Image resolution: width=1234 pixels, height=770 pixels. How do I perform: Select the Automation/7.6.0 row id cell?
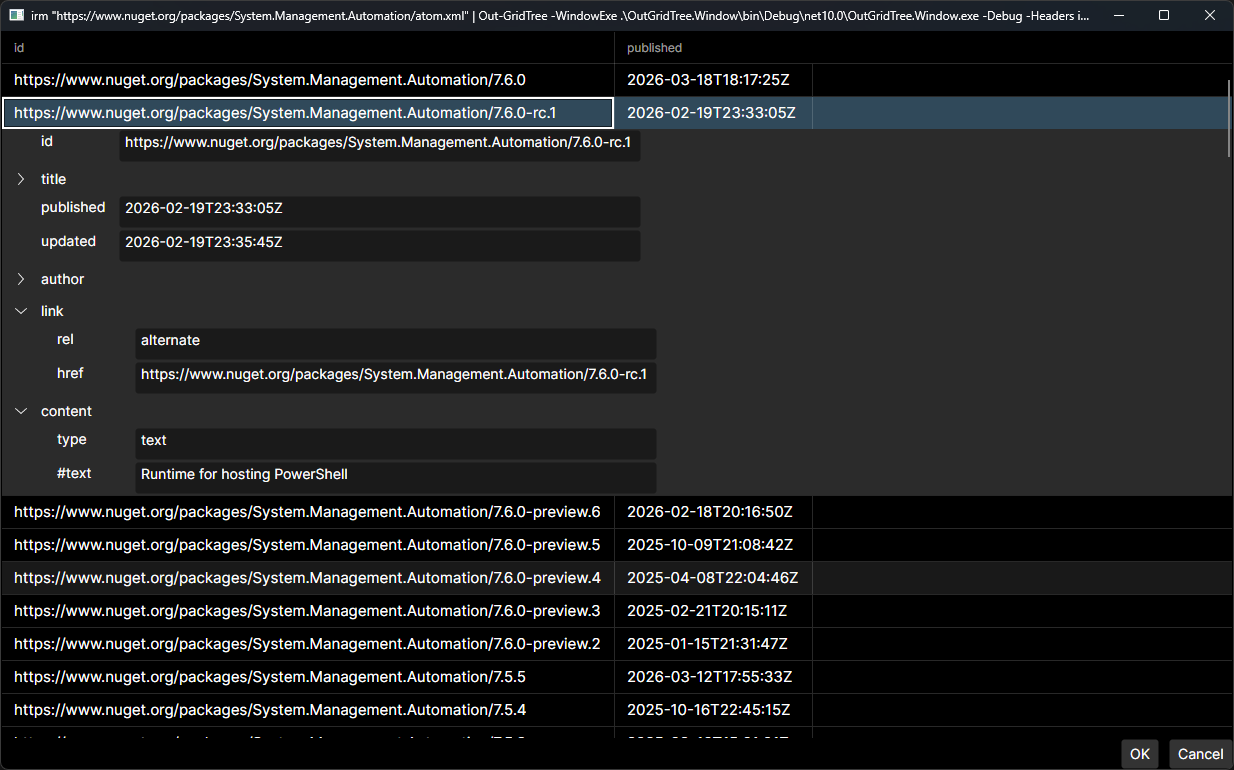coord(307,80)
